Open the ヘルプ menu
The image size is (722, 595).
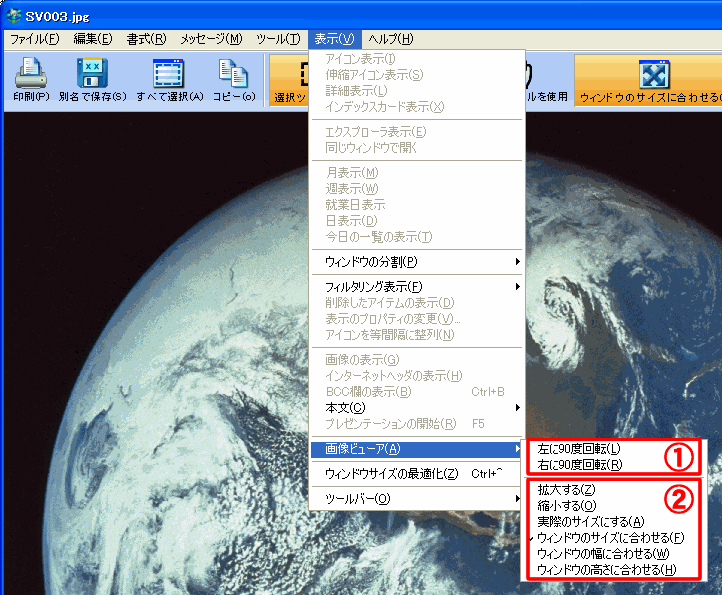pyautogui.click(x=390, y=39)
